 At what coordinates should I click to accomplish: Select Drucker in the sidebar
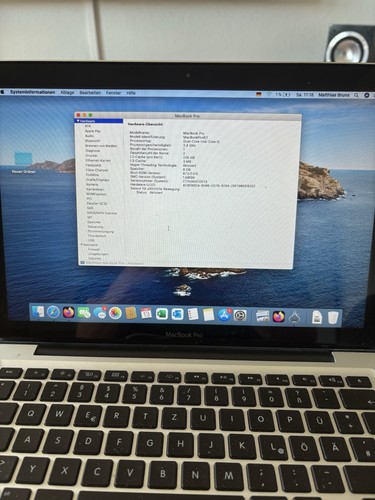click(x=92, y=155)
